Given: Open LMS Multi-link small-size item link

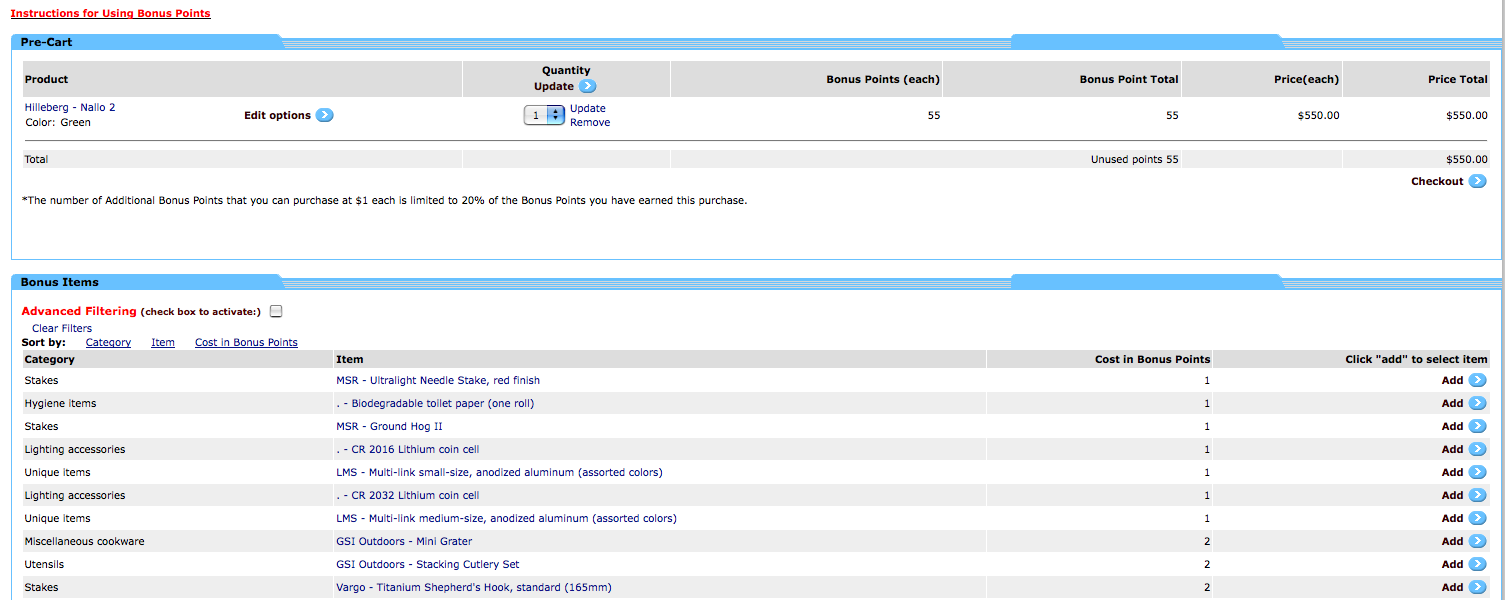Looking at the screenshot, I should tap(499, 472).
